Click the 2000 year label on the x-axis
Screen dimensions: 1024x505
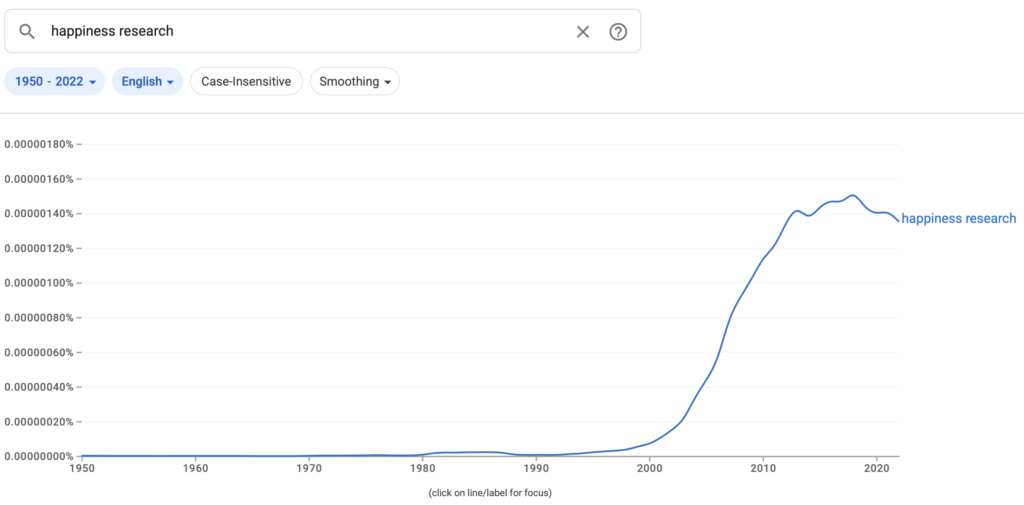coord(650,467)
